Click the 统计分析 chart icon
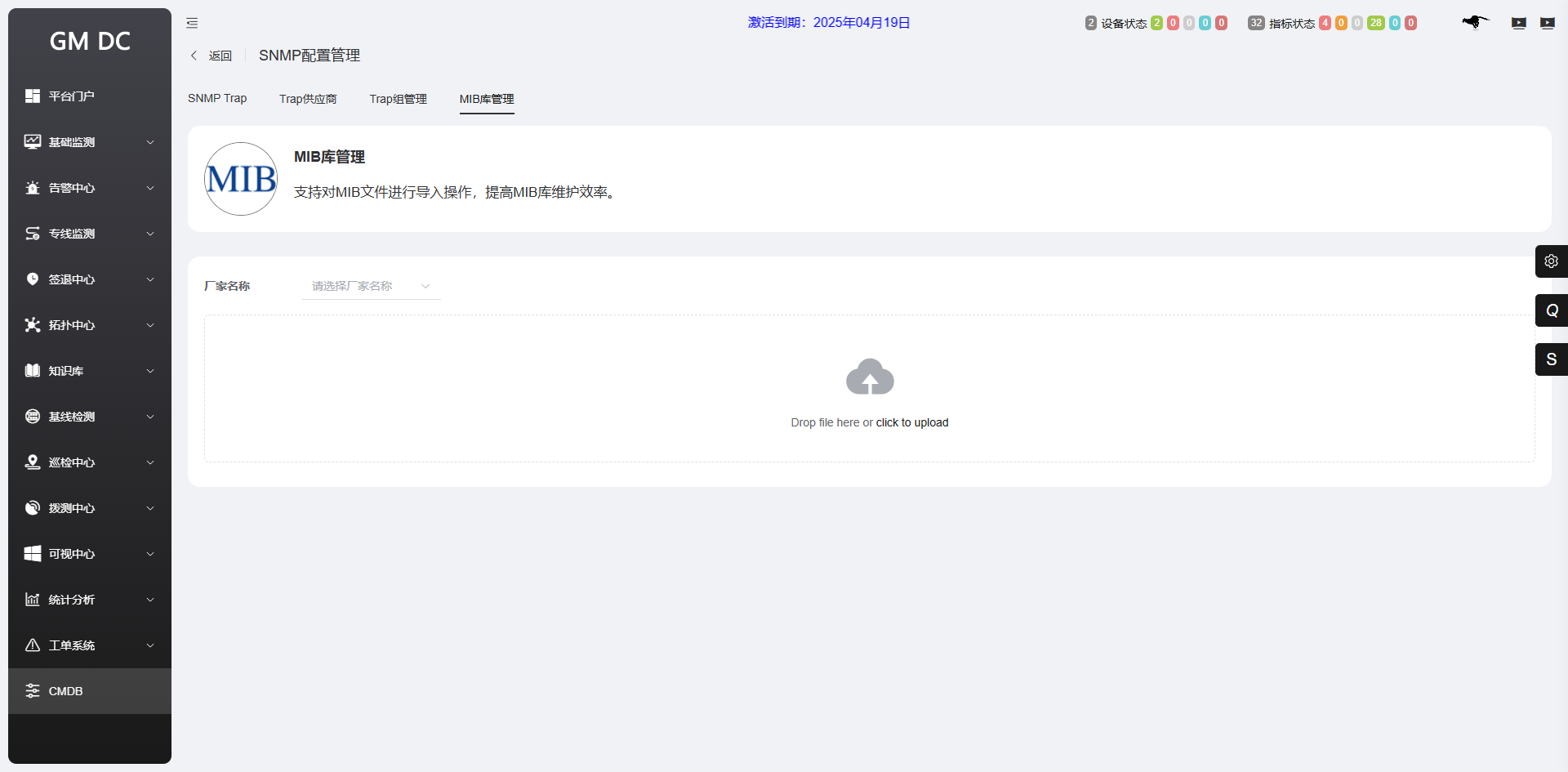The width and height of the screenshot is (1568, 772). [x=33, y=600]
